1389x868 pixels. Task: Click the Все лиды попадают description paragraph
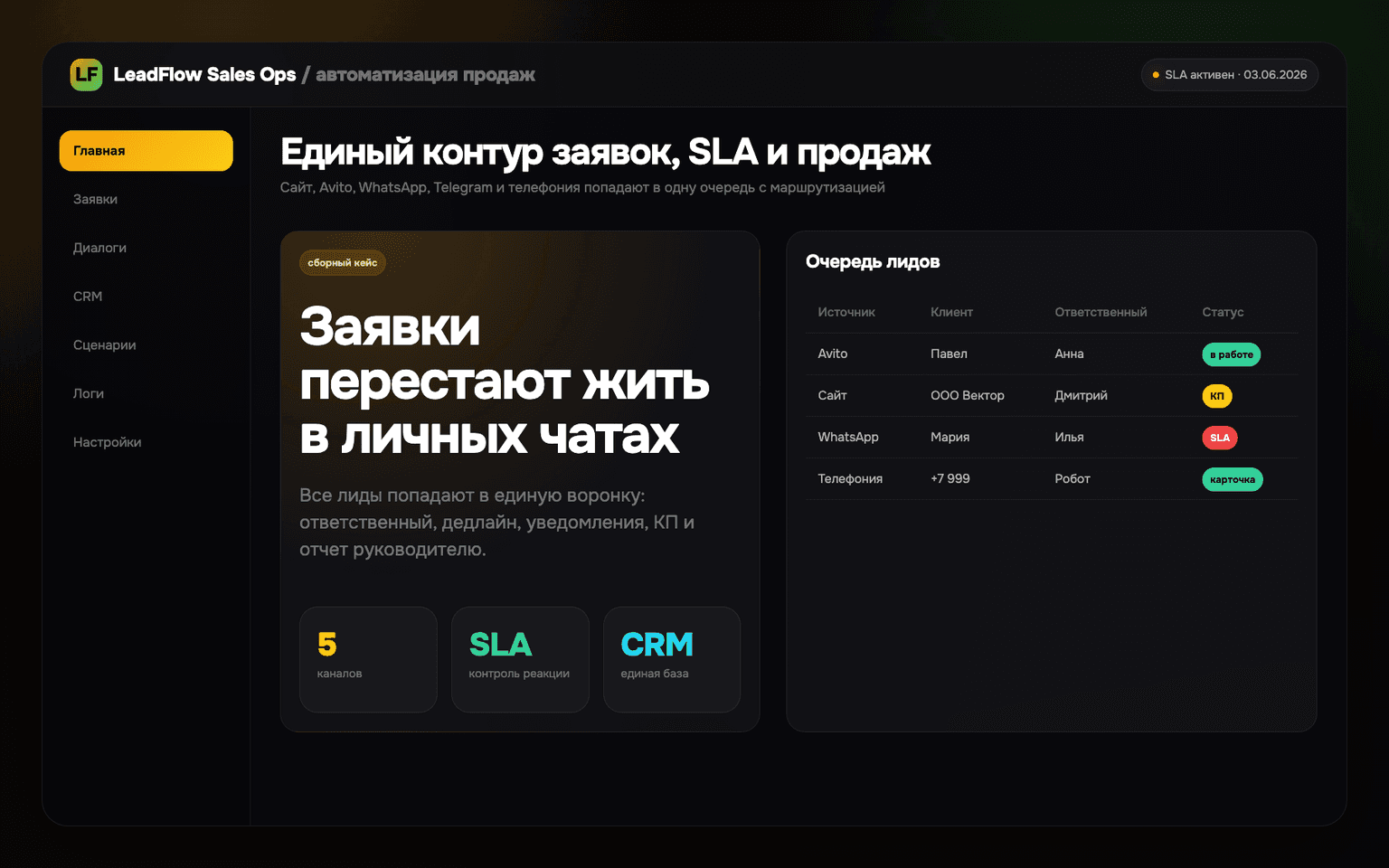click(x=496, y=523)
